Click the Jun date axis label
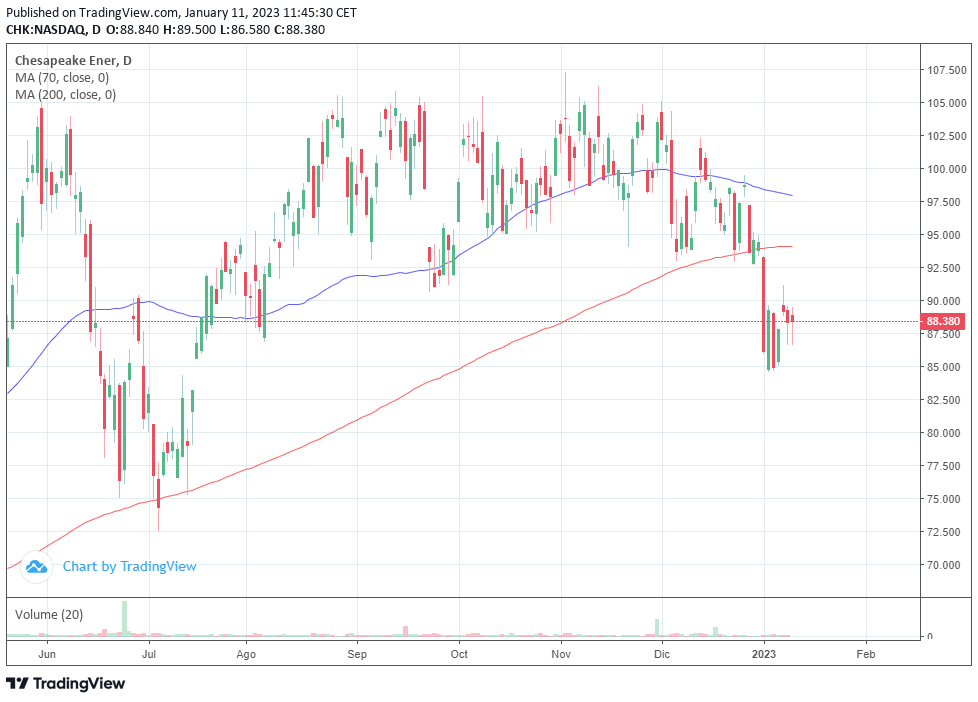The height and width of the screenshot is (702, 978). point(47,654)
